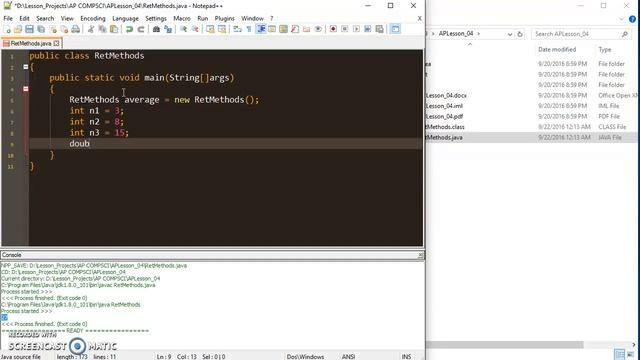Click the Save All toolbar icon

[x=41, y=29]
